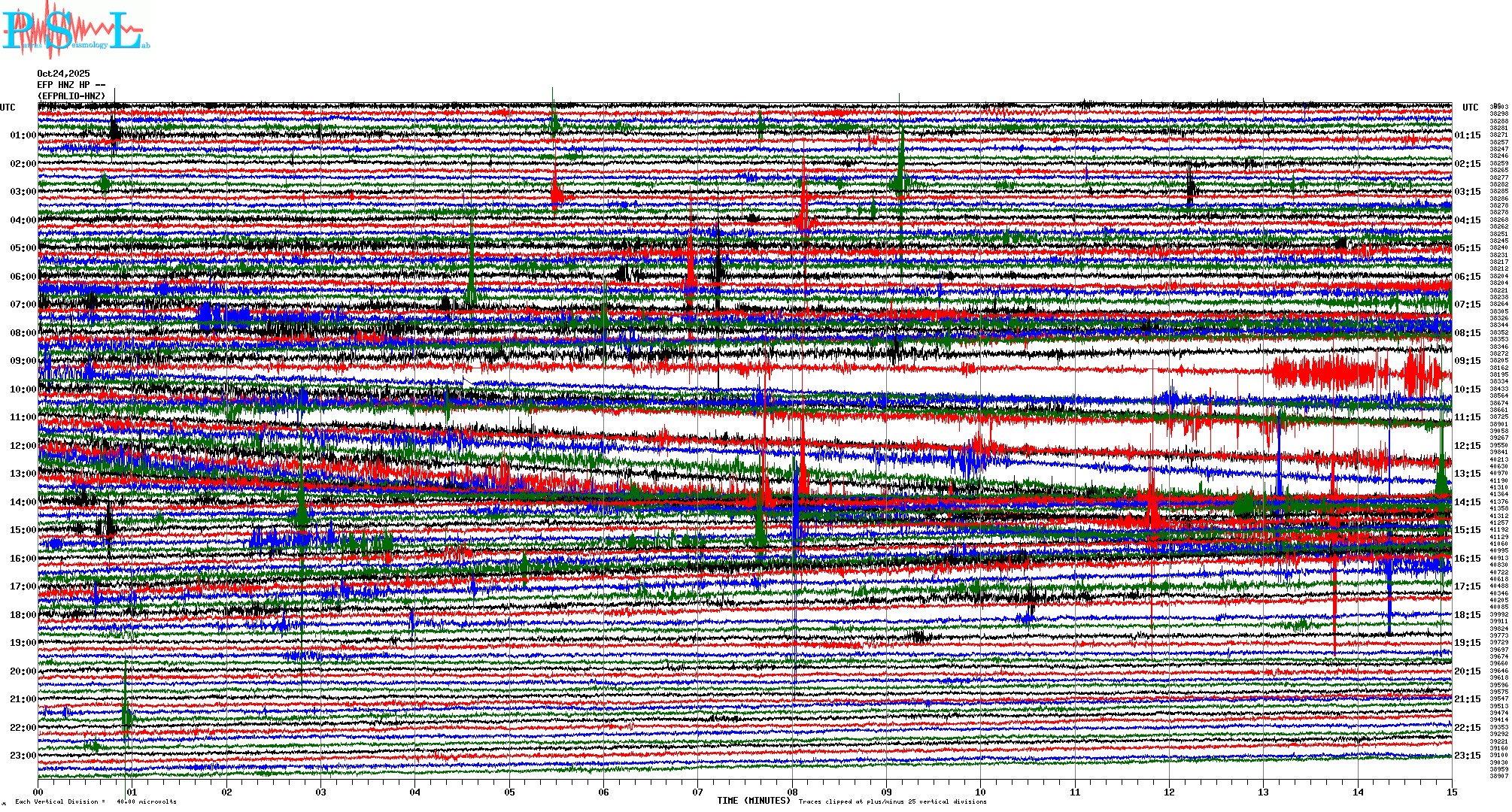Click minute 15 on the bottom axis
Image resolution: width=1512 pixels, height=812 pixels.
pos(1451,792)
